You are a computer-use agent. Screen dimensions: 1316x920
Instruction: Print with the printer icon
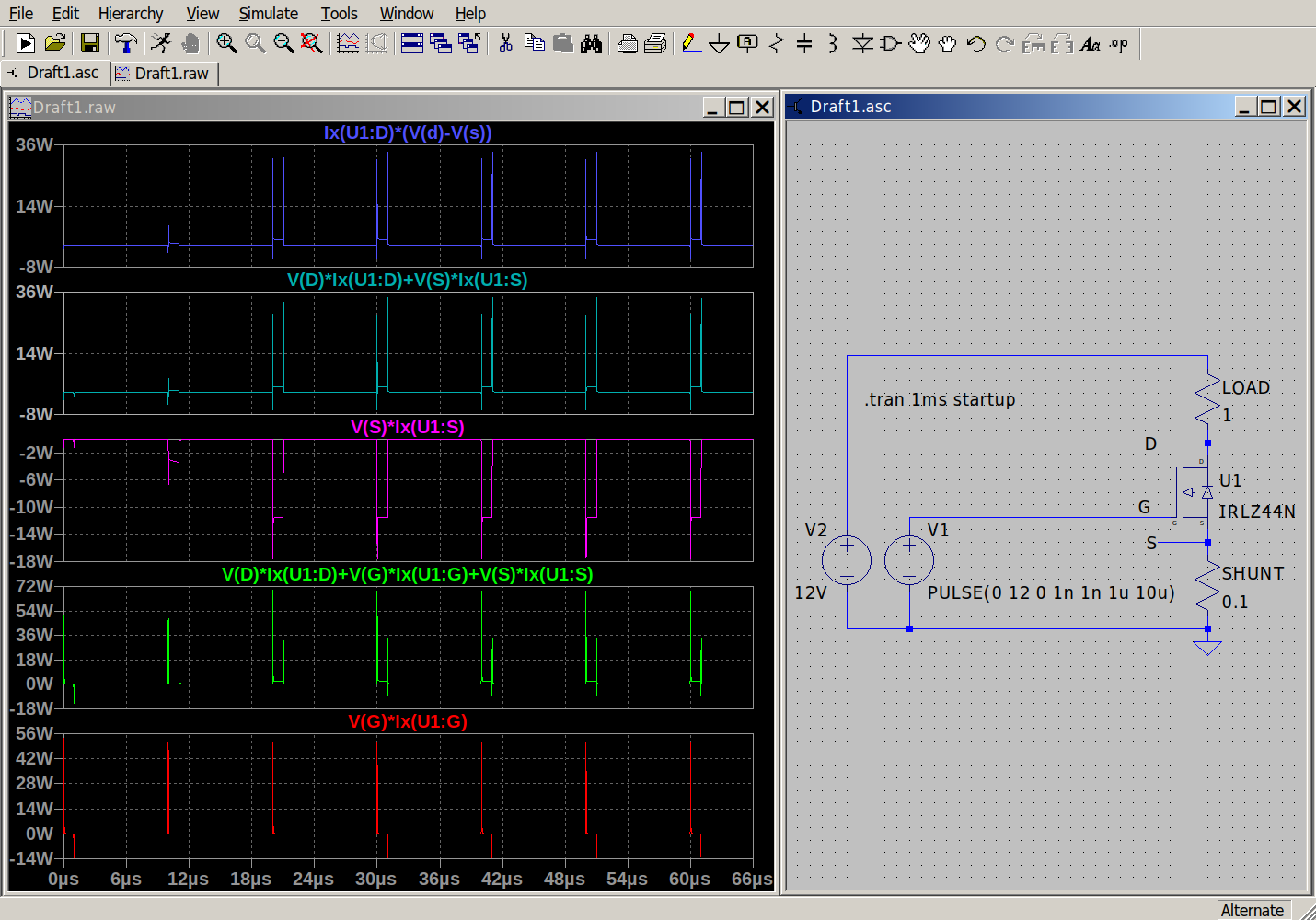coord(628,43)
